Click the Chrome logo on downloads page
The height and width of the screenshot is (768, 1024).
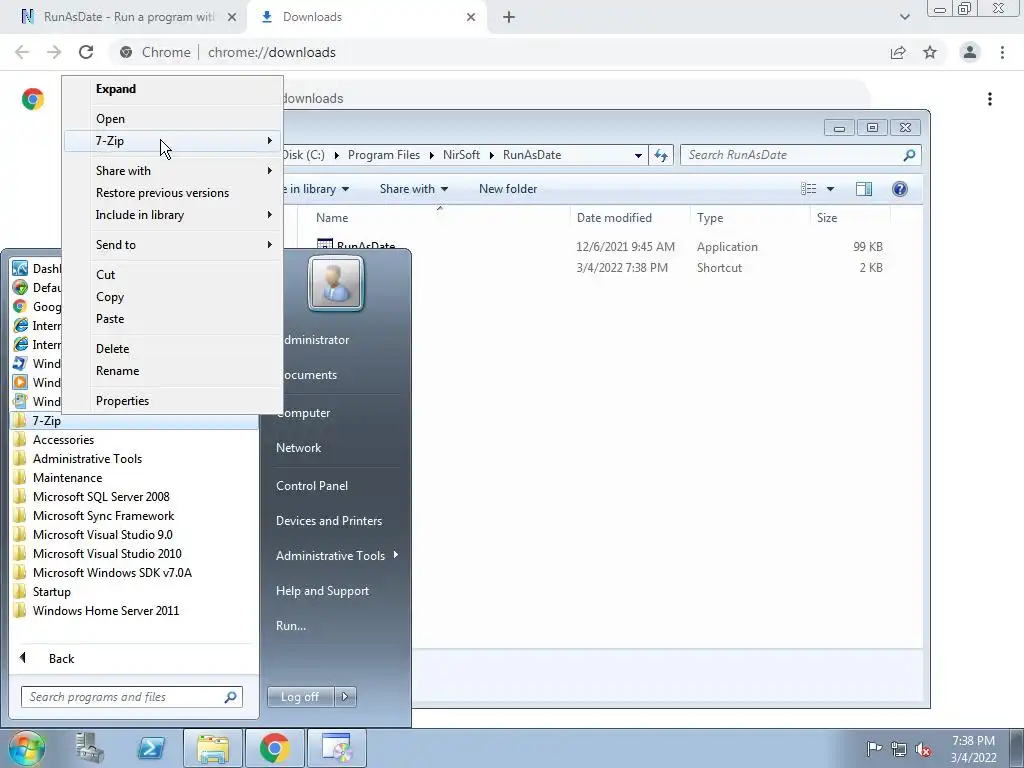[x=33, y=99]
